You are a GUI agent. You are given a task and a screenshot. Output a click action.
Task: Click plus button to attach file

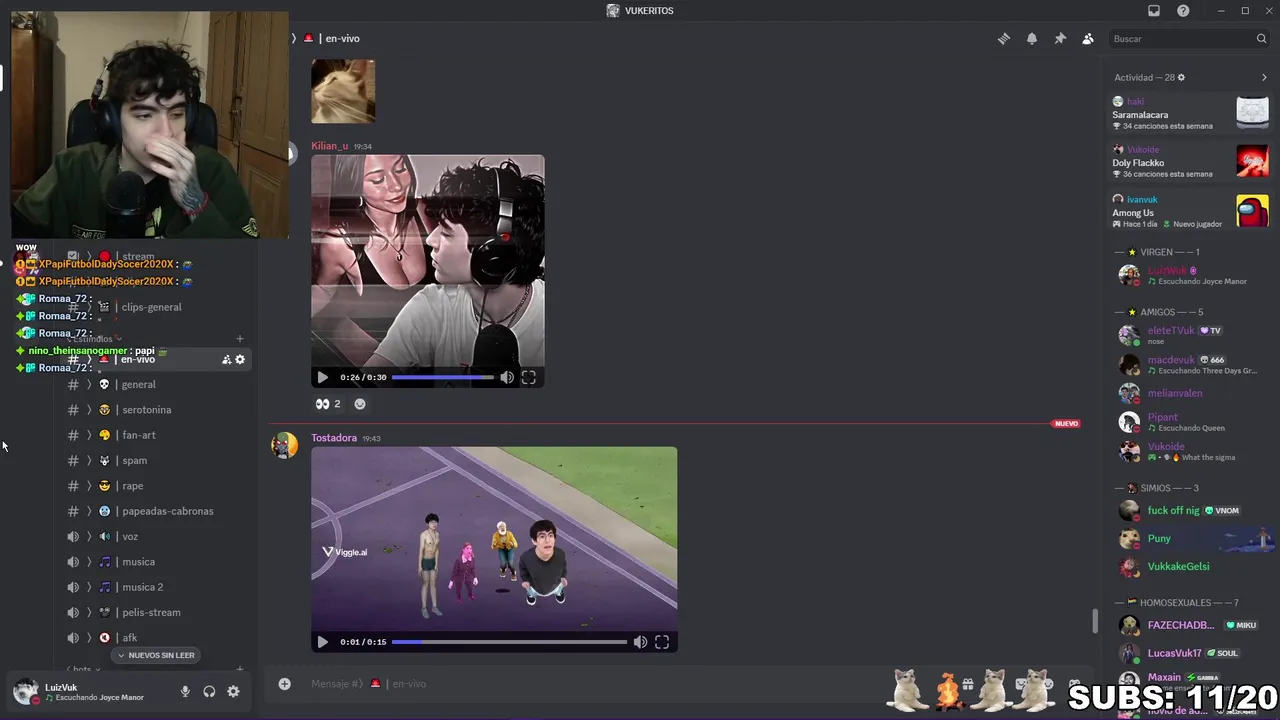point(284,684)
